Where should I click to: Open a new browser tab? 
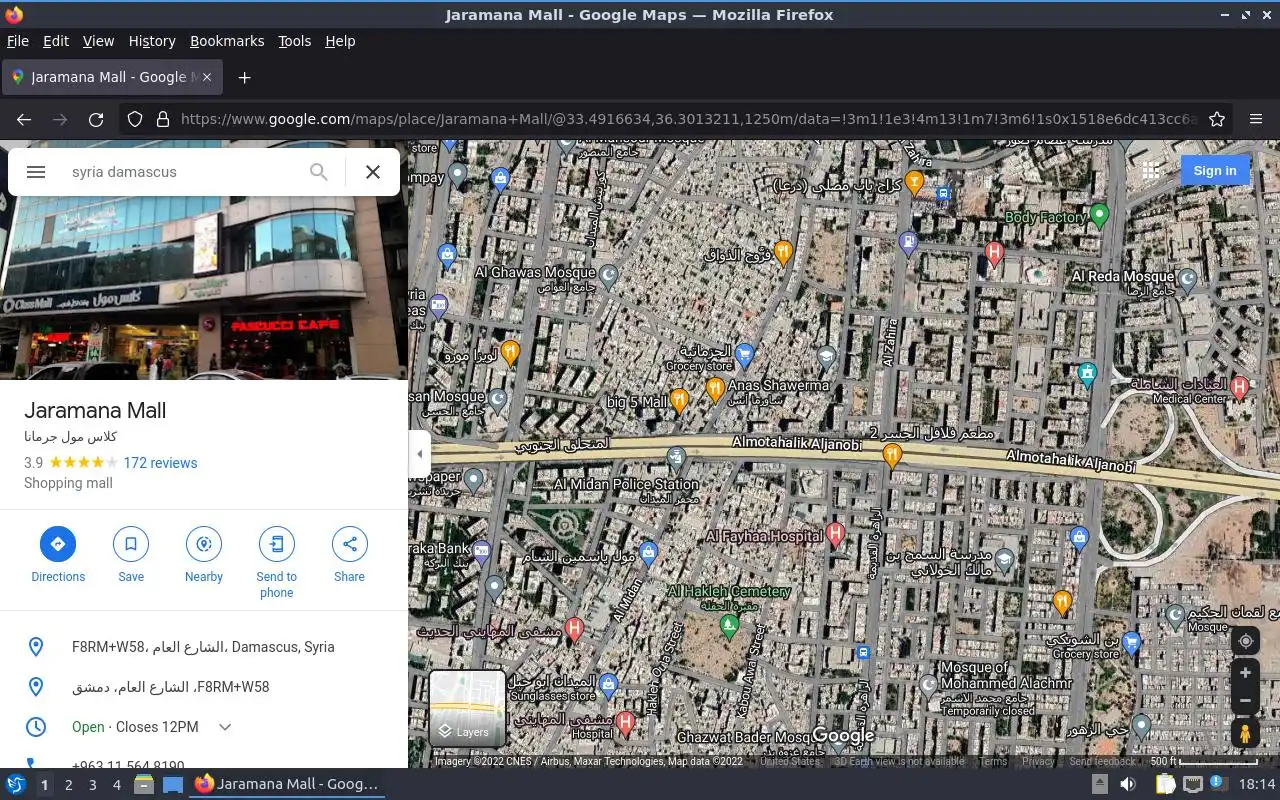[244, 77]
